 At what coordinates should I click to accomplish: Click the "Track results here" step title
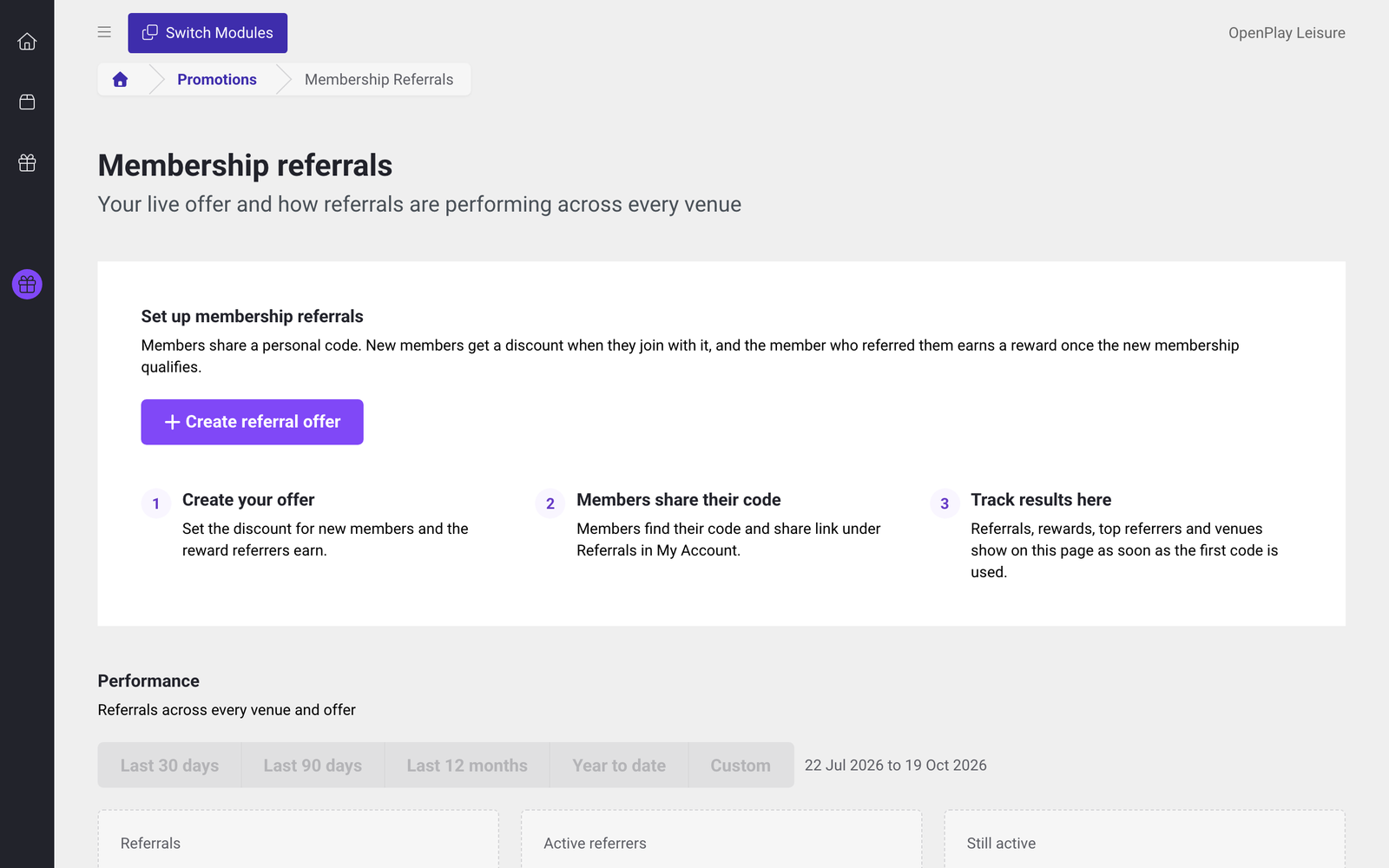[1041, 500]
